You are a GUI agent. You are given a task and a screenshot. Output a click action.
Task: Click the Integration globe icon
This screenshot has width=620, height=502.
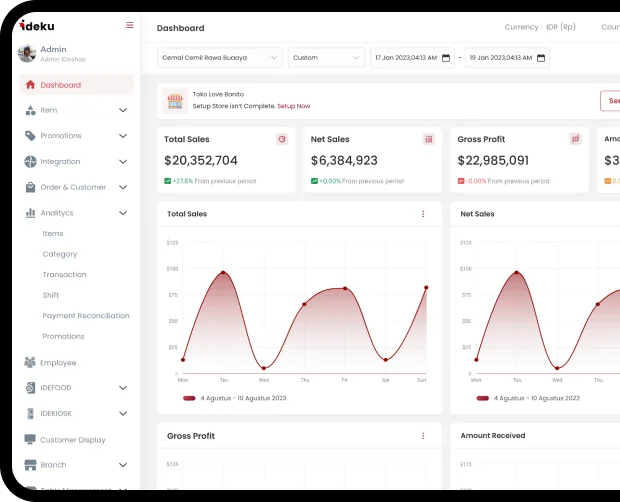point(30,161)
